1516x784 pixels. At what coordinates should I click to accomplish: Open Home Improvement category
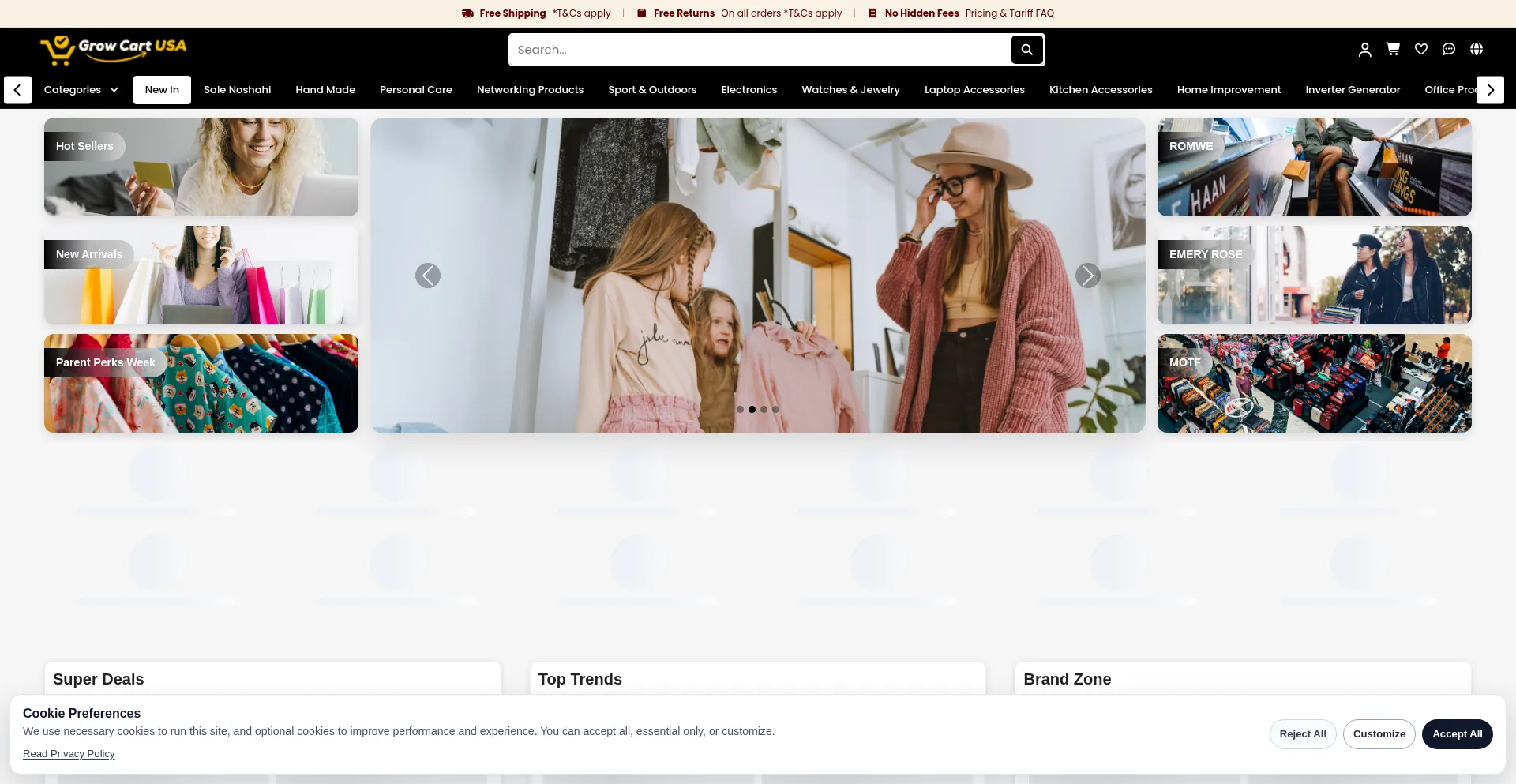[1229, 90]
